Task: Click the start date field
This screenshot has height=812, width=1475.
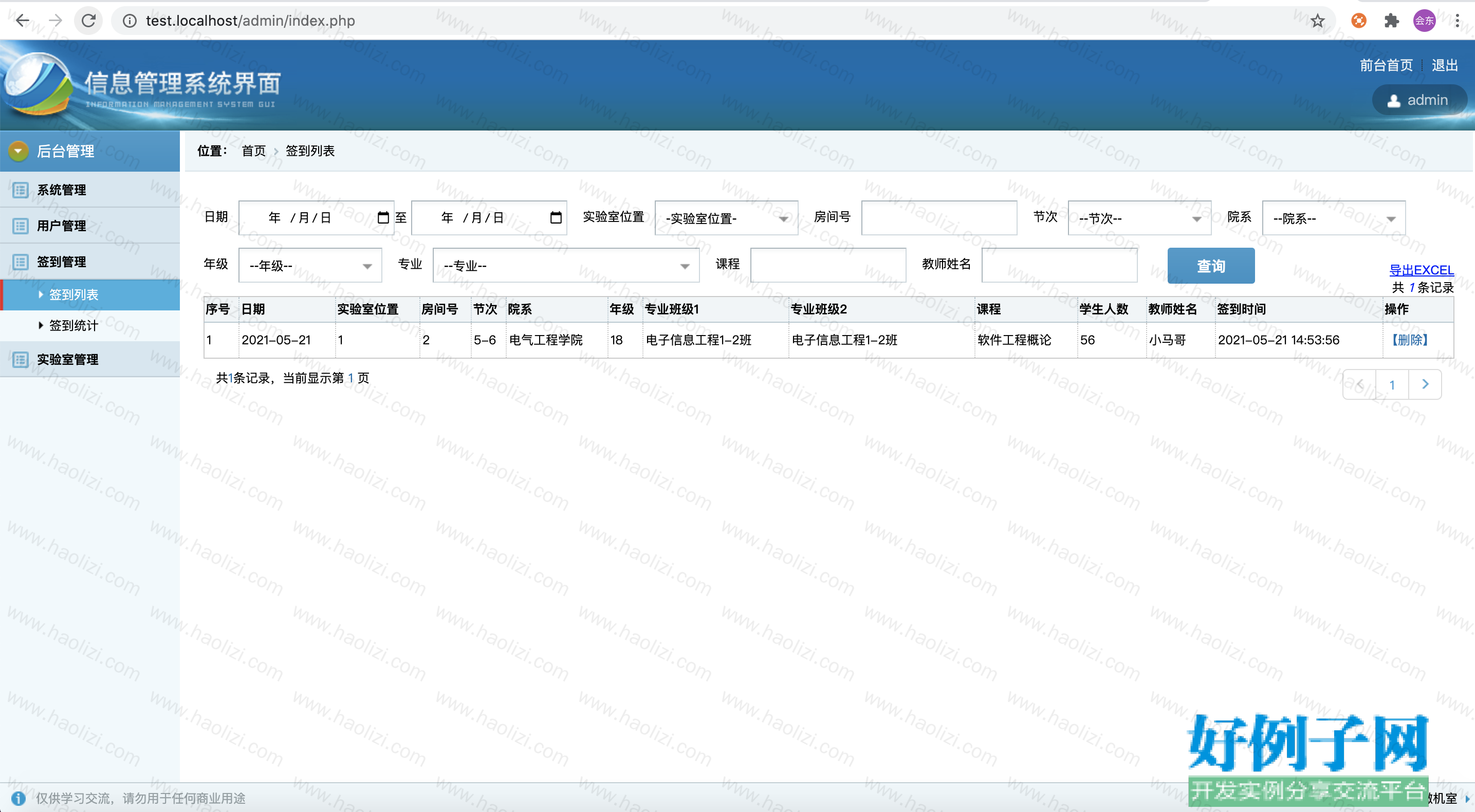Action: click(x=316, y=217)
